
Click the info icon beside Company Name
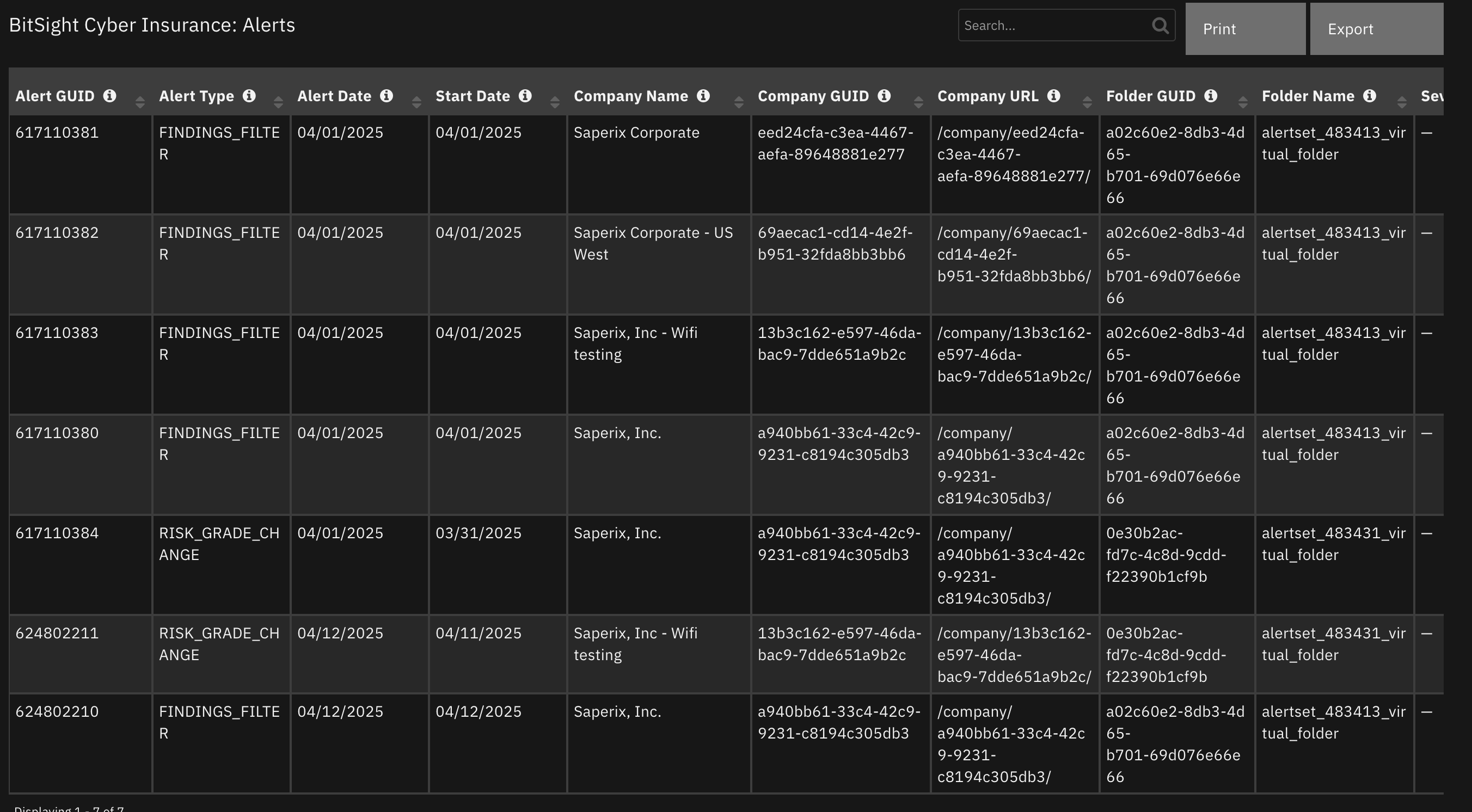pos(703,96)
